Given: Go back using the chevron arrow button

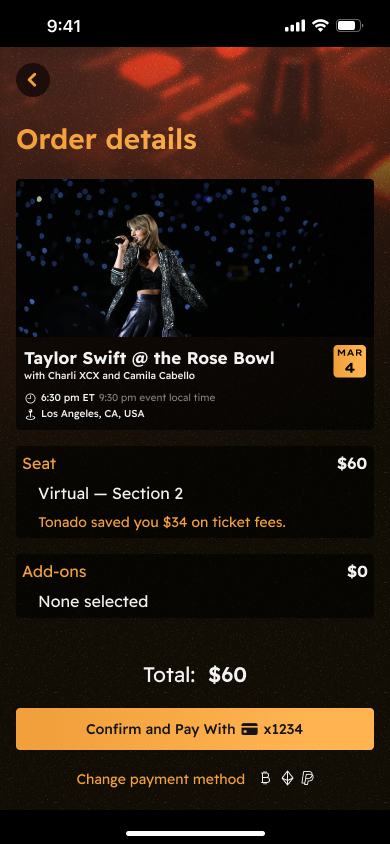Looking at the screenshot, I should click(33, 80).
